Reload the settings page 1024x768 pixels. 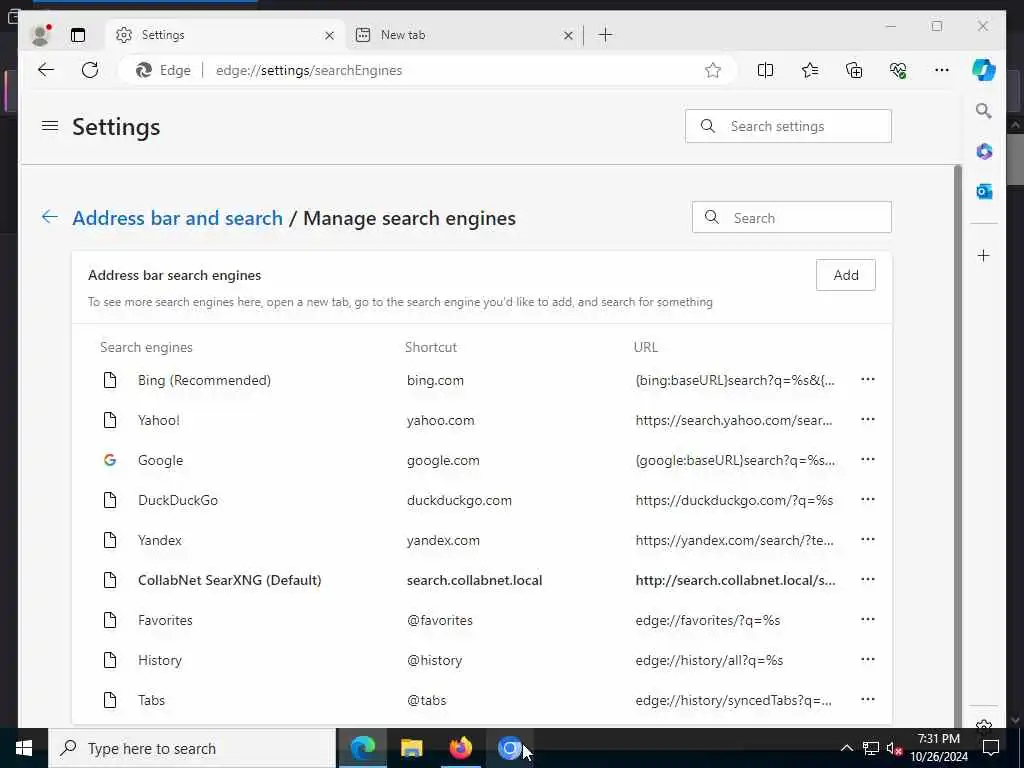click(90, 70)
